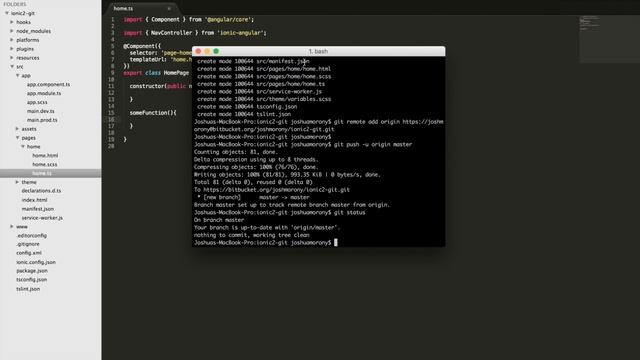The width and height of the screenshot is (640, 360).
Task: Open tslint.json in sidebar
Action: click(x=28, y=289)
